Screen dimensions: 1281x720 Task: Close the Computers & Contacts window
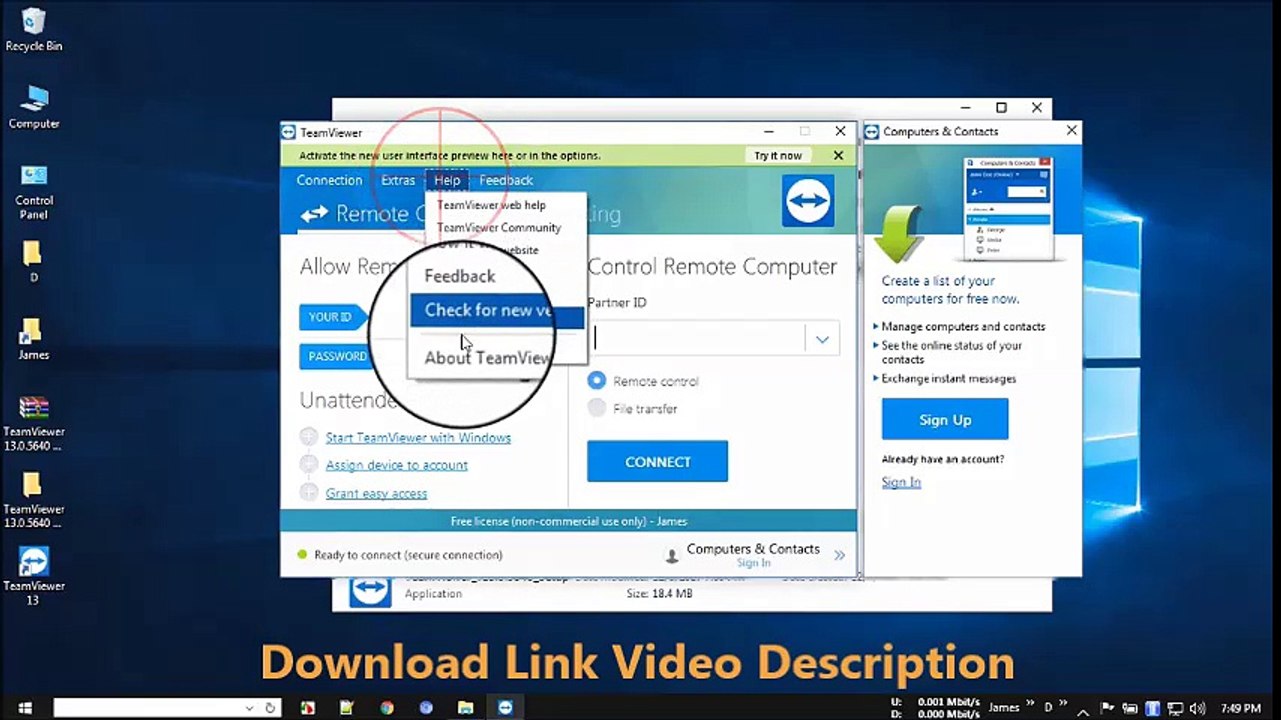click(1071, 131)
